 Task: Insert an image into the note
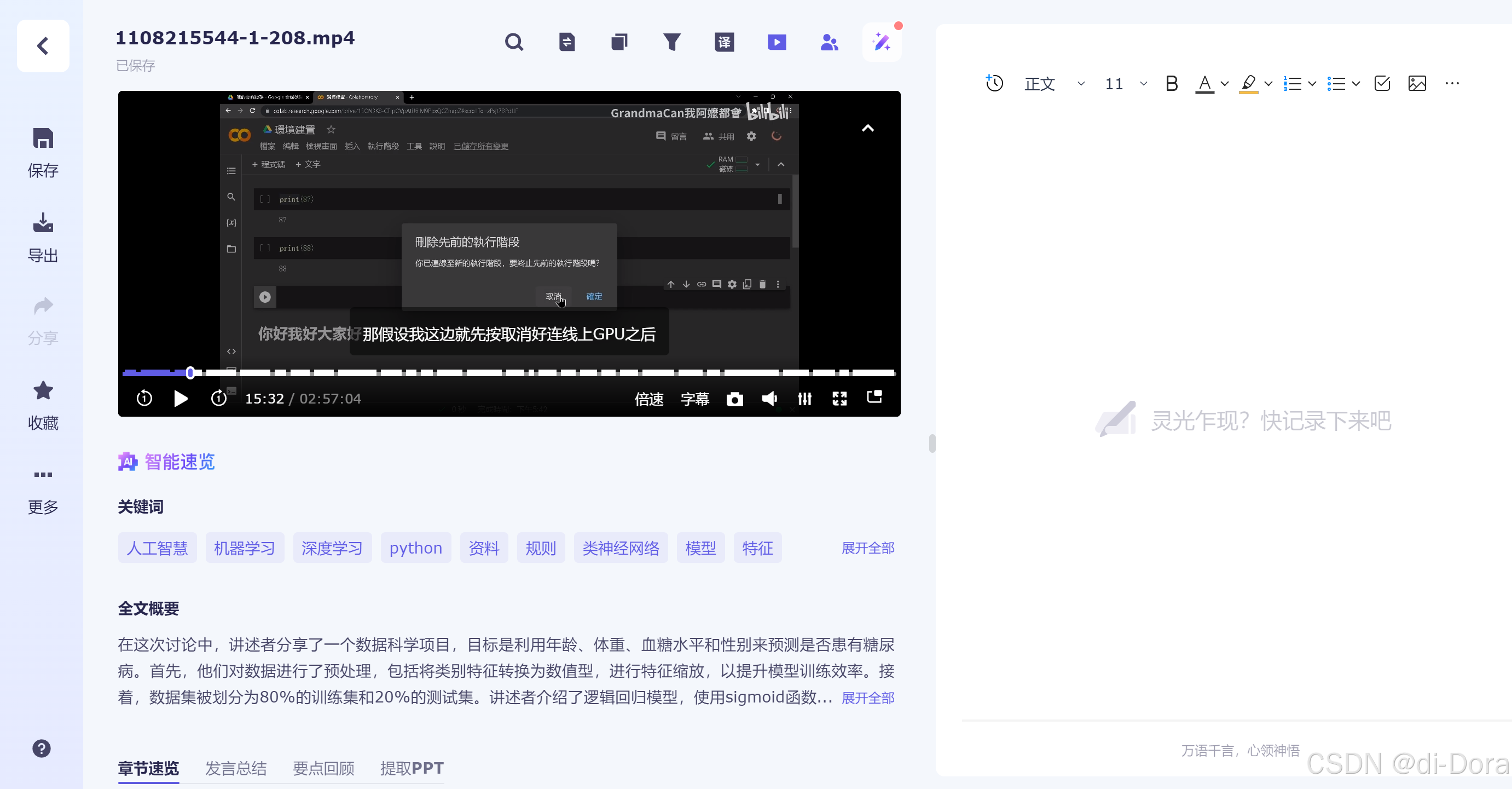tap(1417, 83)
